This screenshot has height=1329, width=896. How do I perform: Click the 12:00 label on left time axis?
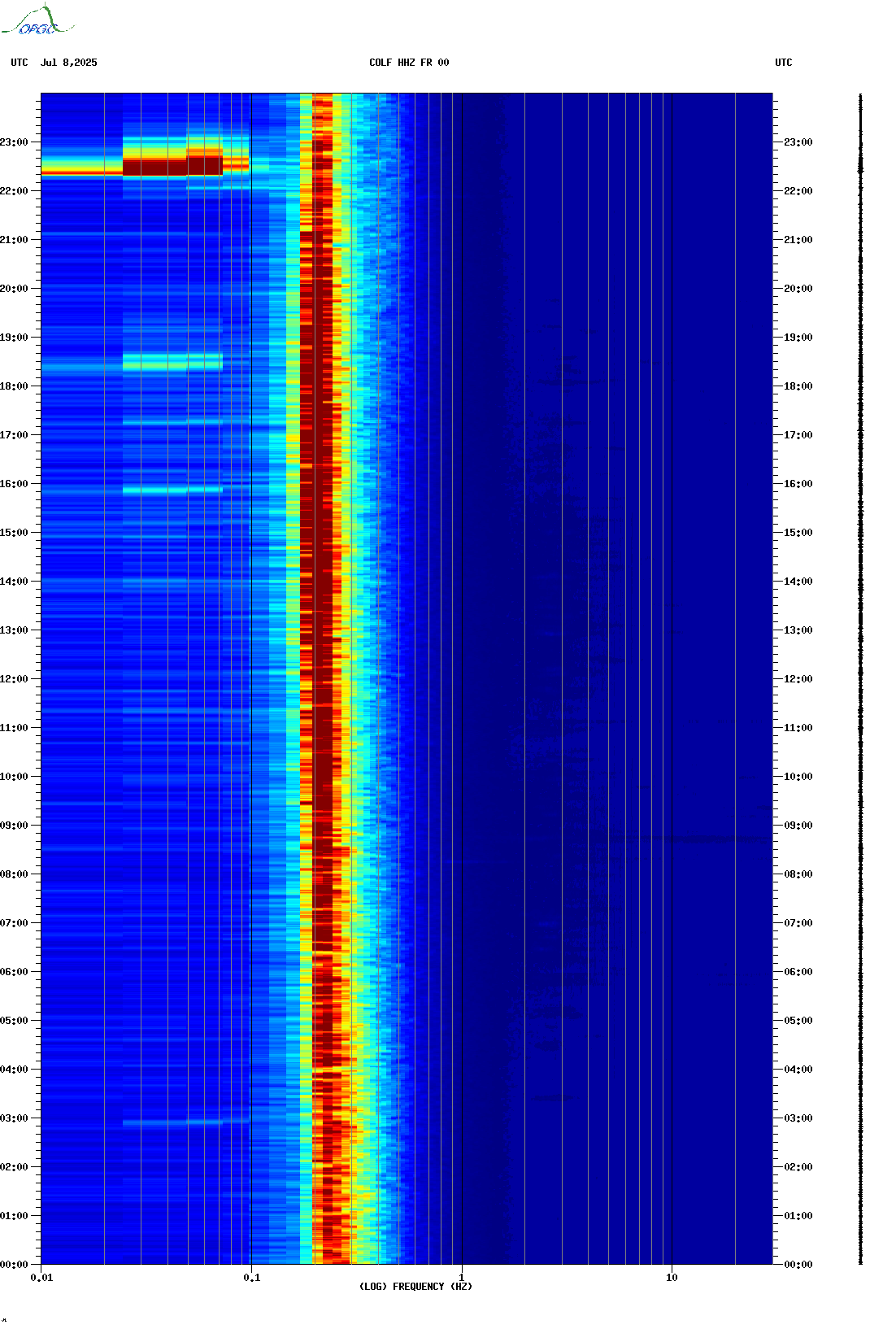(14, 679)
